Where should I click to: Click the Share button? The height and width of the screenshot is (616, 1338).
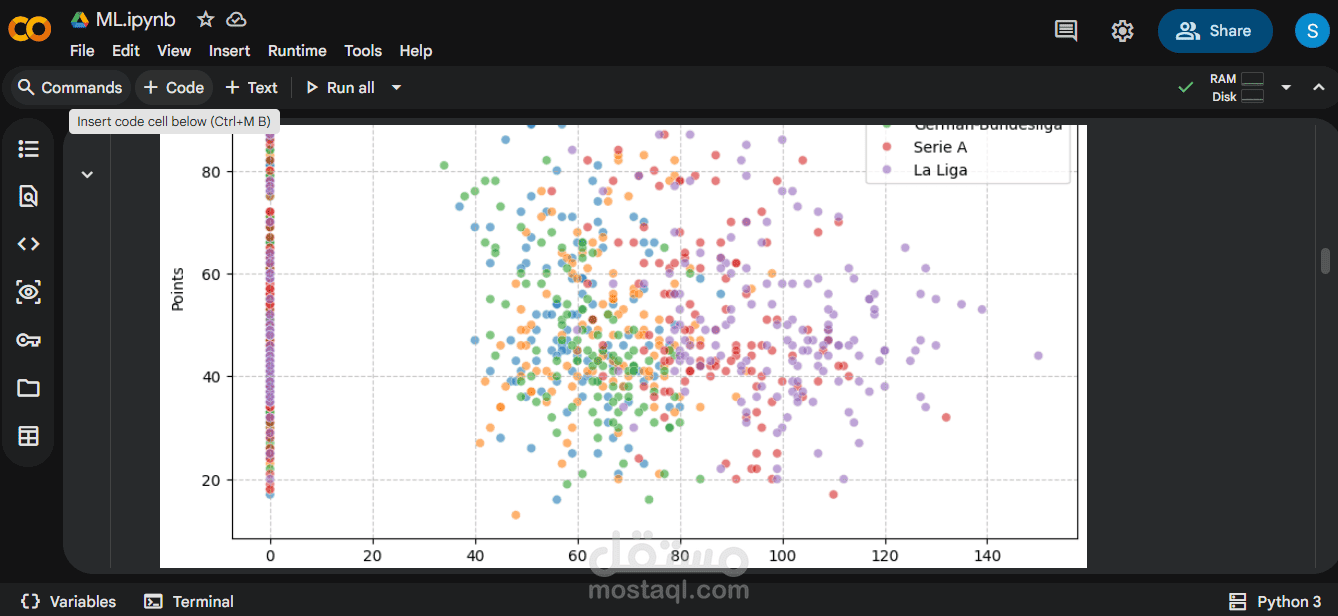[x=1215, y=31]
